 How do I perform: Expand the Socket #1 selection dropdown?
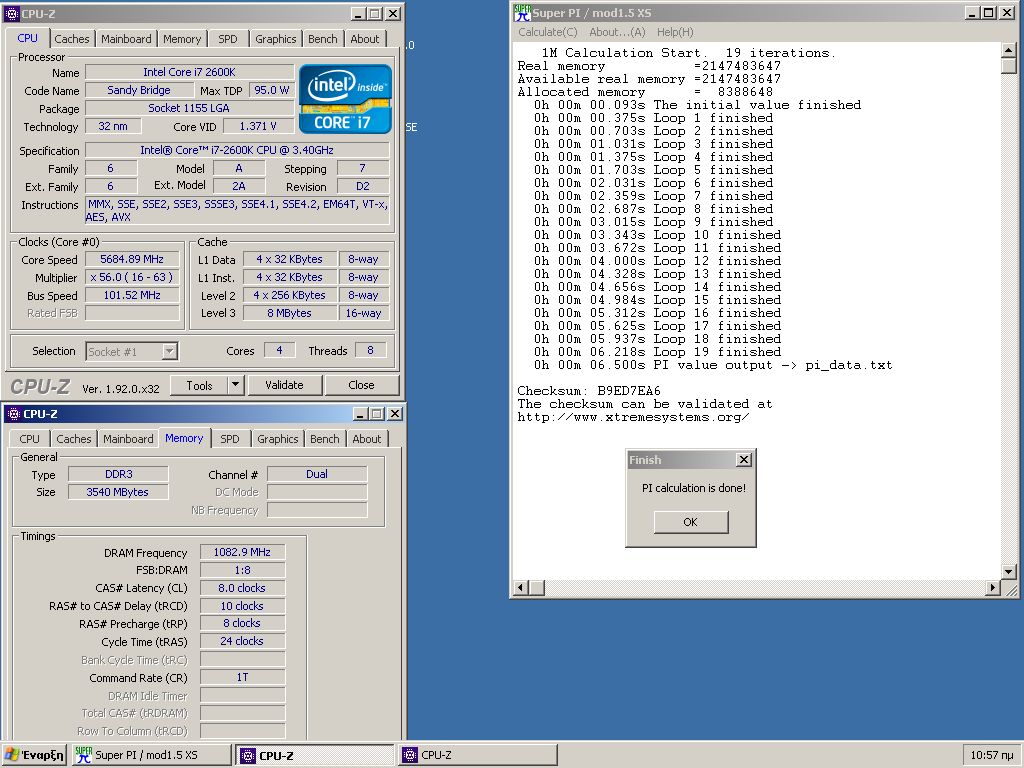169,351
